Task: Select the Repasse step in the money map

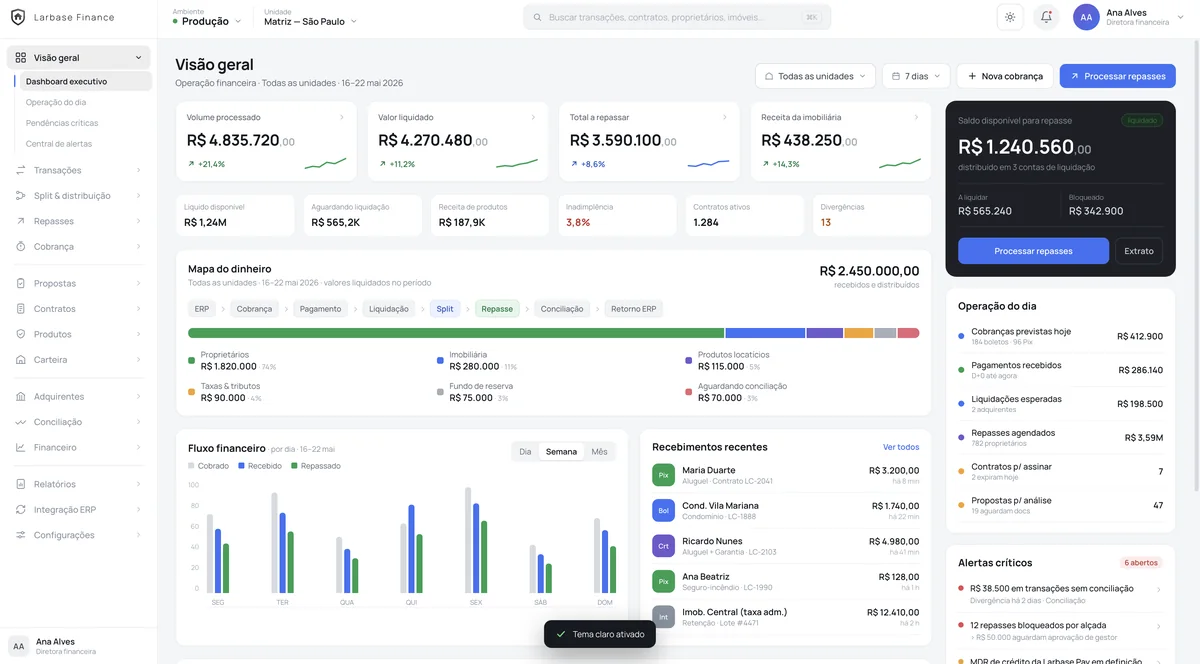Action: pos(497,309)
